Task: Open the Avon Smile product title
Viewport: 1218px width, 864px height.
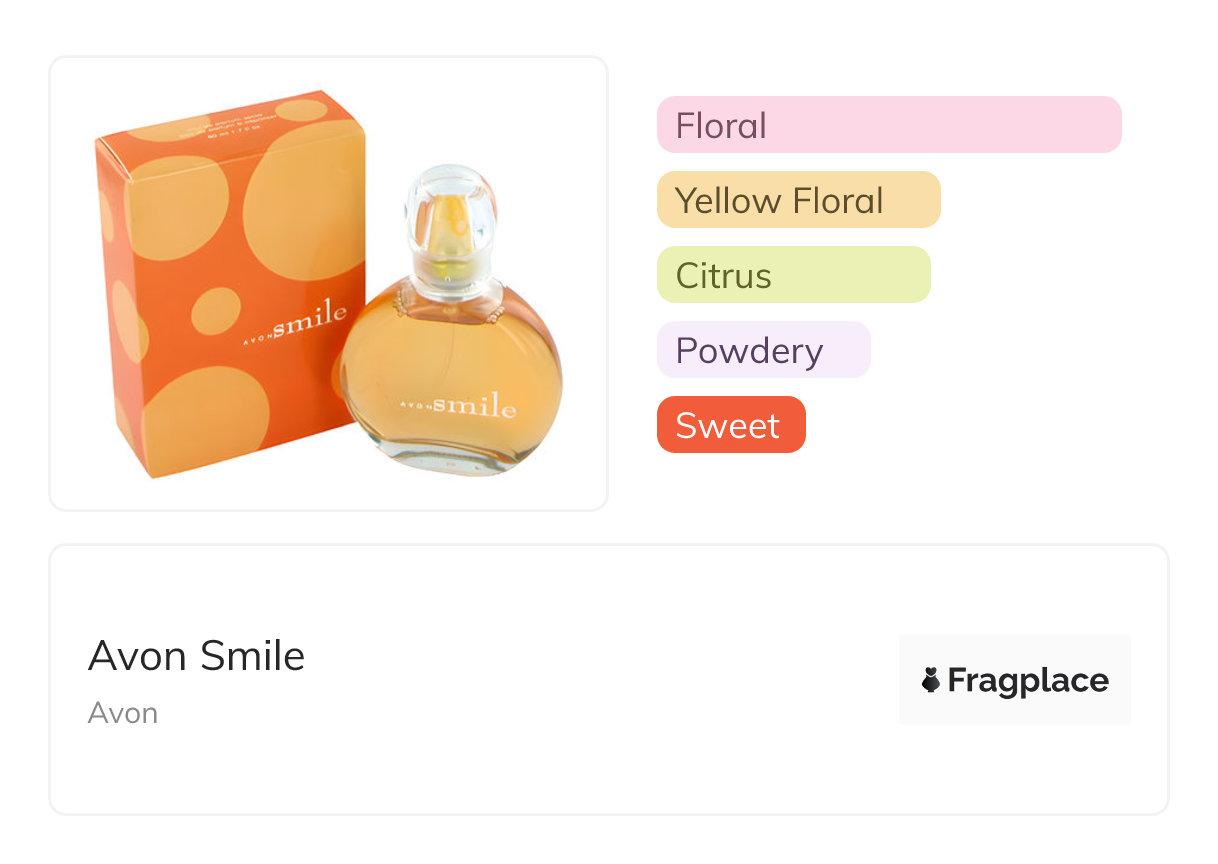Action: (x=197, y=656)
